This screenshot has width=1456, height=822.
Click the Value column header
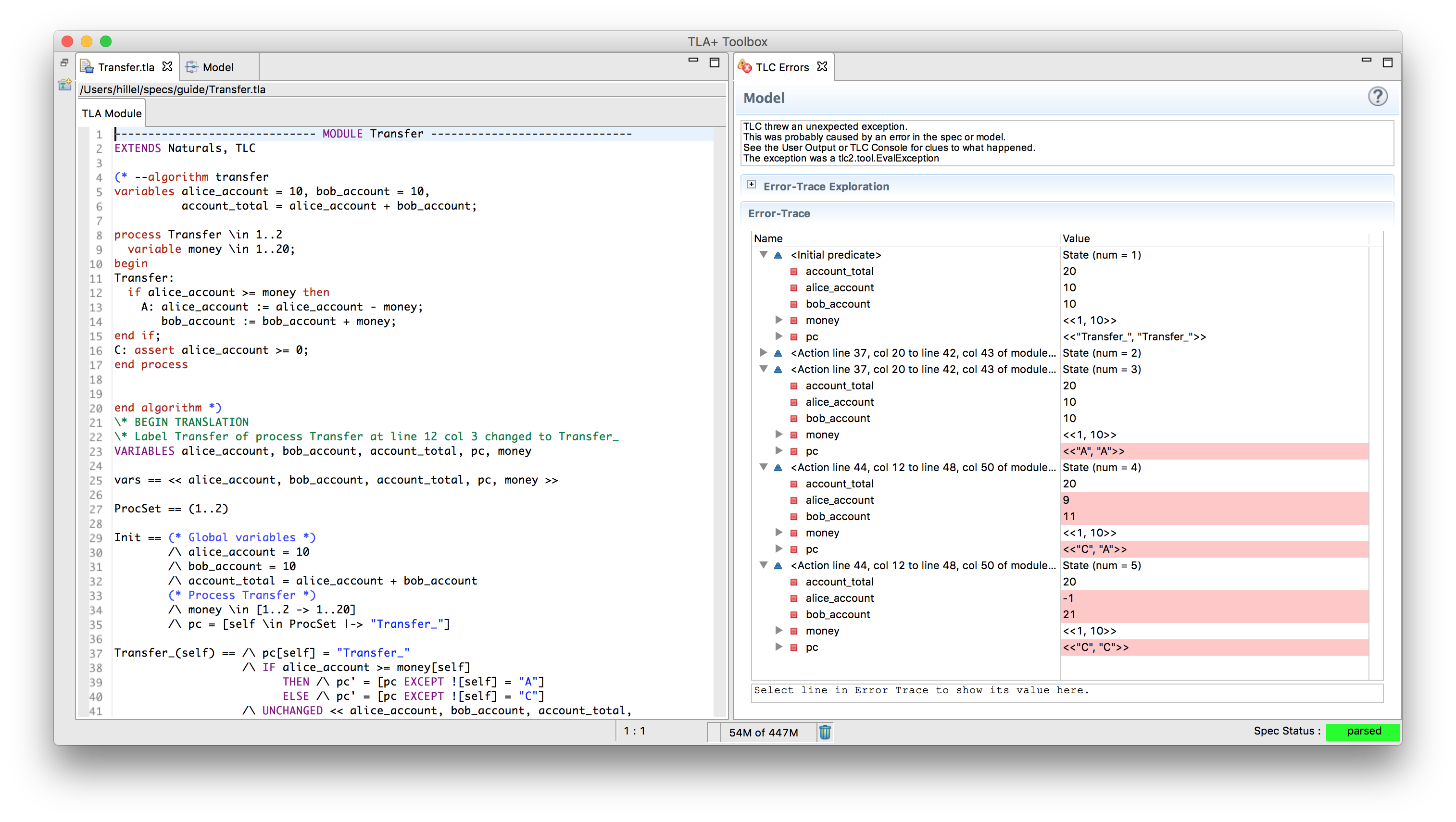(x=1076, y=238)
